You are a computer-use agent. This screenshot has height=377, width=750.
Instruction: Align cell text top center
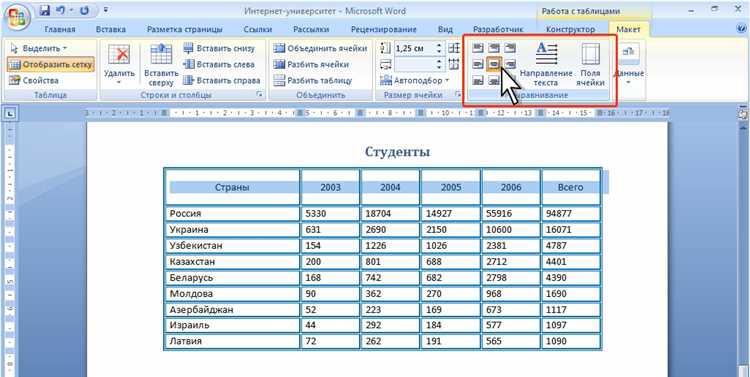point(494,48)
